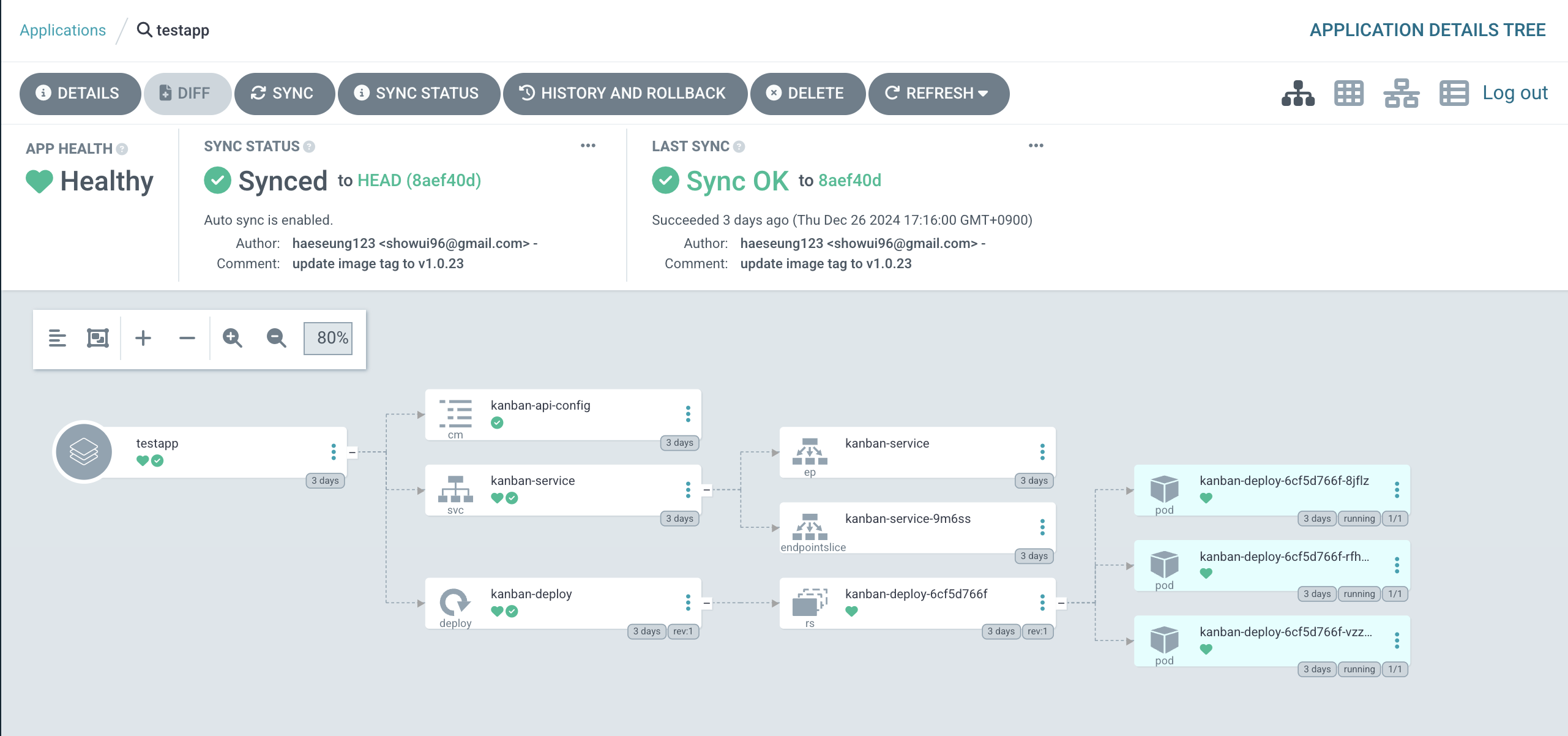The image size is (1568, 736).
Task: Open the HISTORY AND ROLLBACK panel
Action: point(624,93)
